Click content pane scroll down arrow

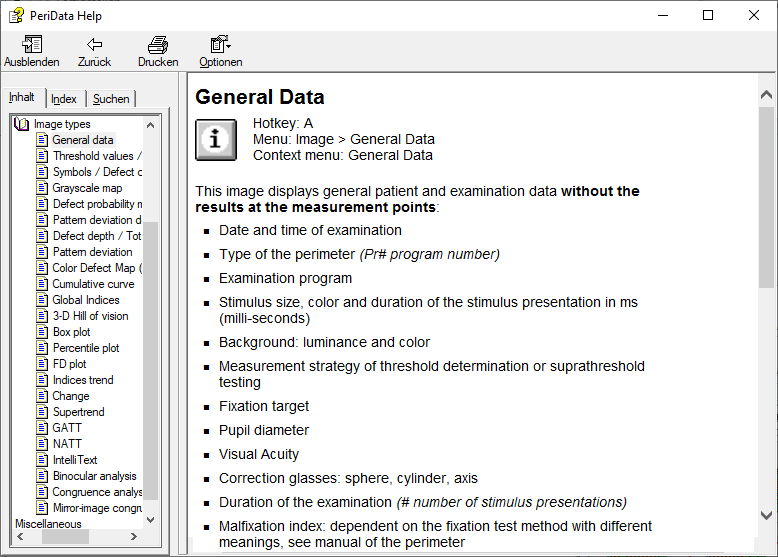[x=766, y=516]
